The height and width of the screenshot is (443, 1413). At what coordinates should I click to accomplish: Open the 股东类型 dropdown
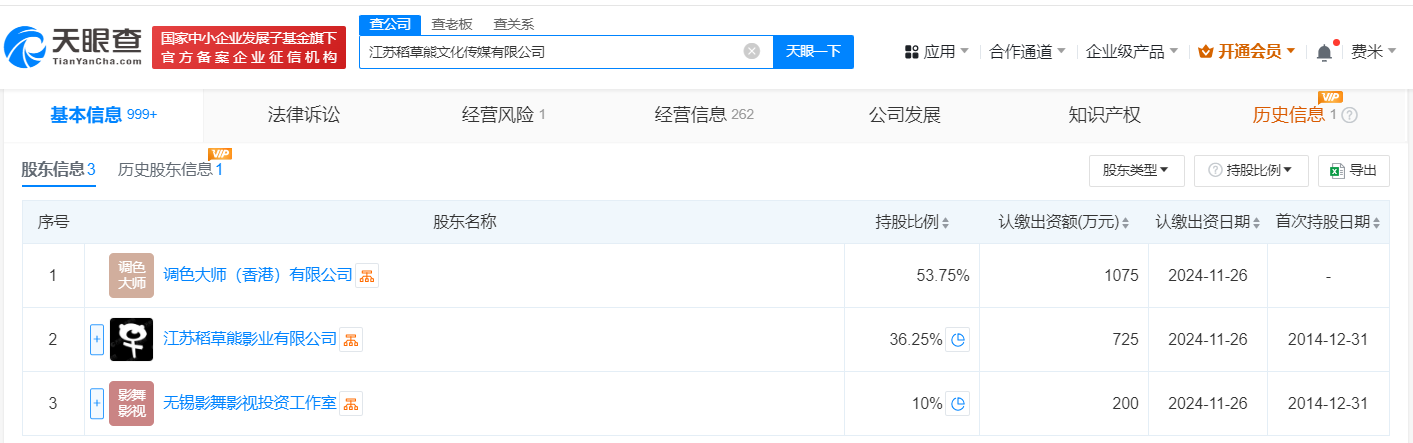pos(1136,171)
